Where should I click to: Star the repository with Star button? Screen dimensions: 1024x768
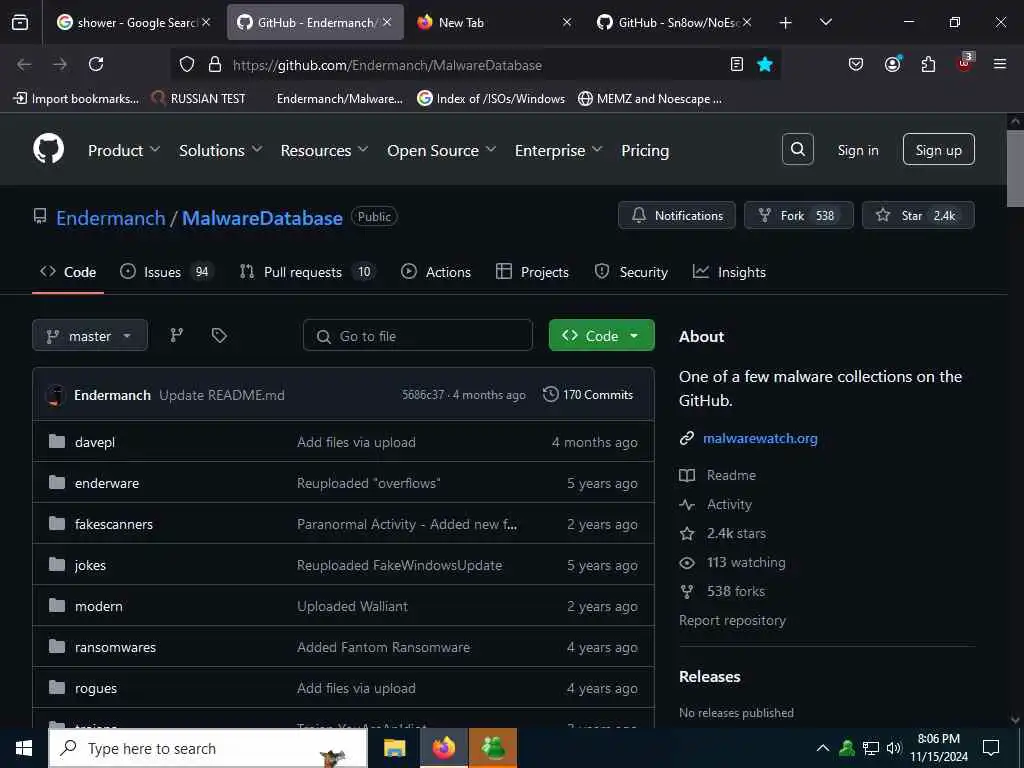tap(918, 216)
